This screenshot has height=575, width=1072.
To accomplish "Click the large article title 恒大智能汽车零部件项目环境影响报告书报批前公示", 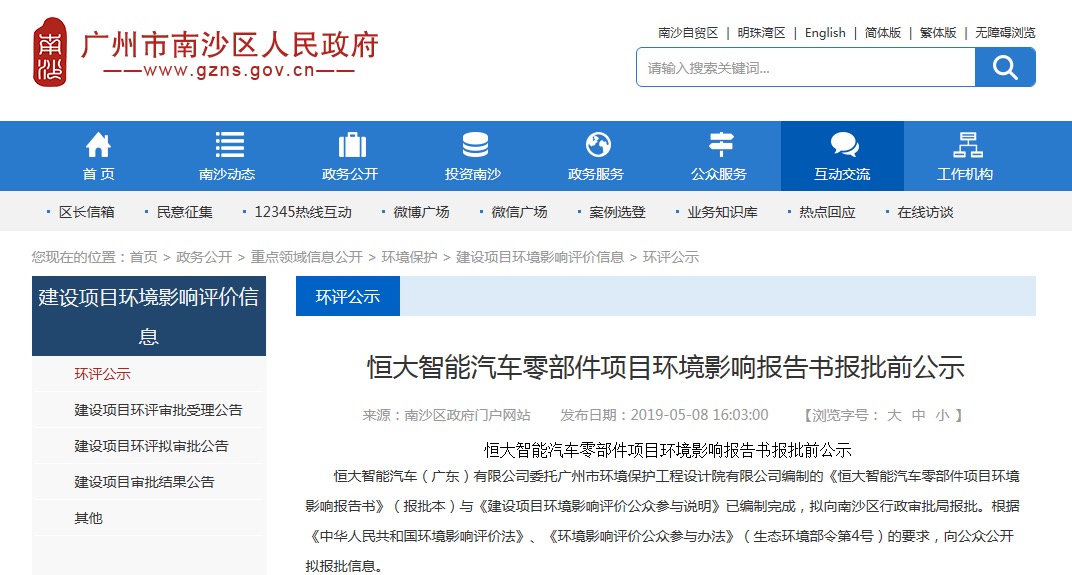I will point(665,367).
